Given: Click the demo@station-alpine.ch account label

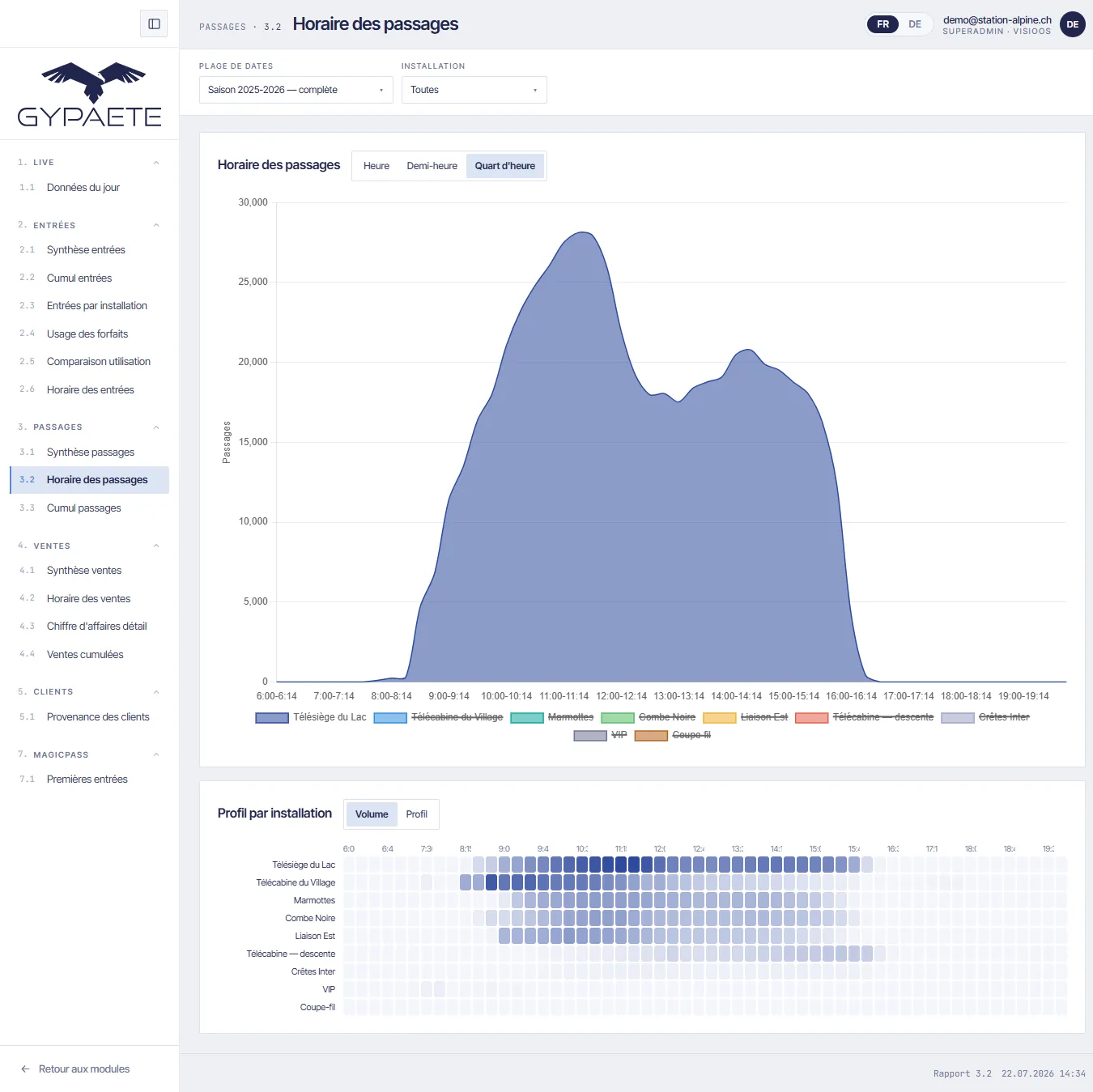Looking at the screenshot, I should click(x=997, y=20).
